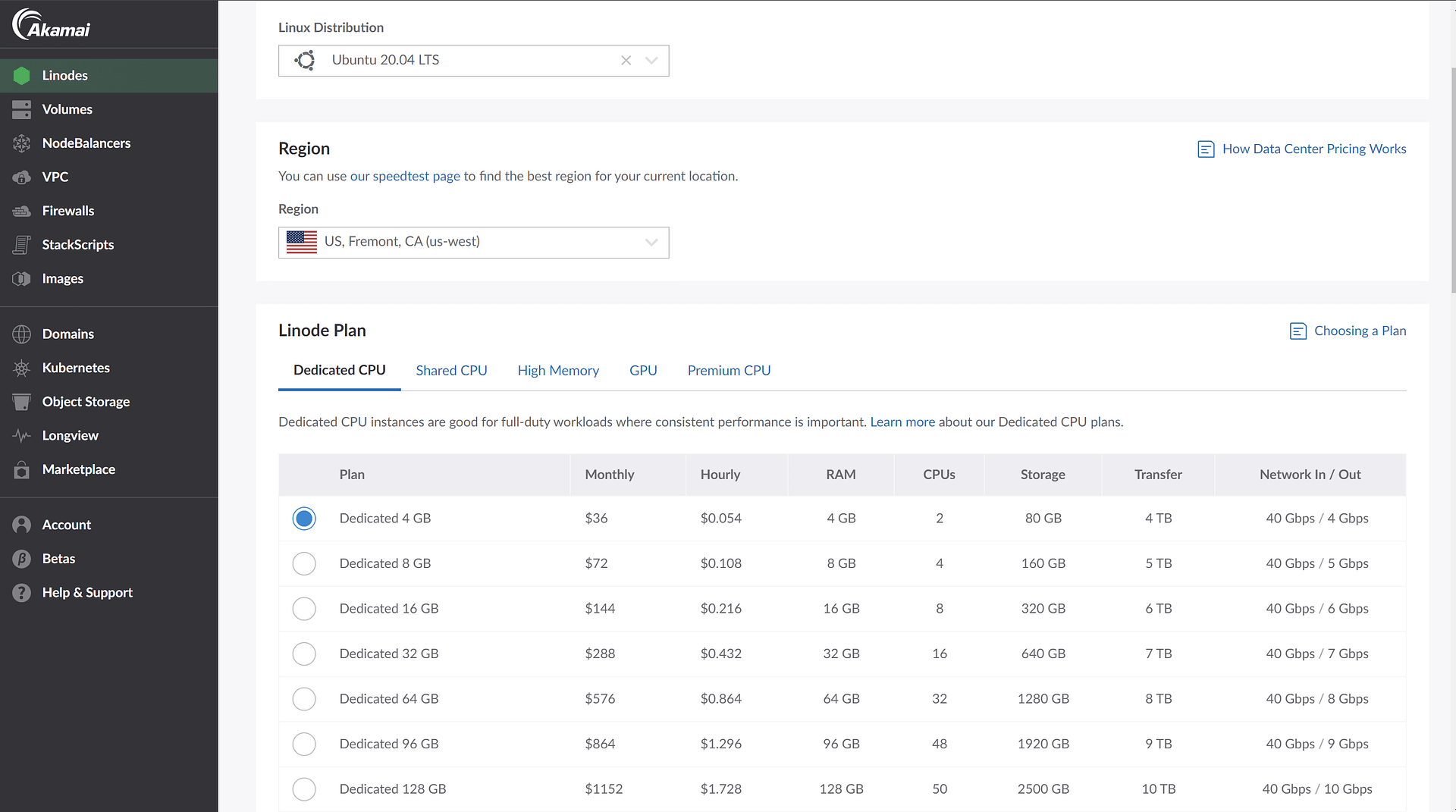The width and height of the screenshot is (1456, 812).
Task: Click the Marketplace bag icon
Action: point(21,470)
